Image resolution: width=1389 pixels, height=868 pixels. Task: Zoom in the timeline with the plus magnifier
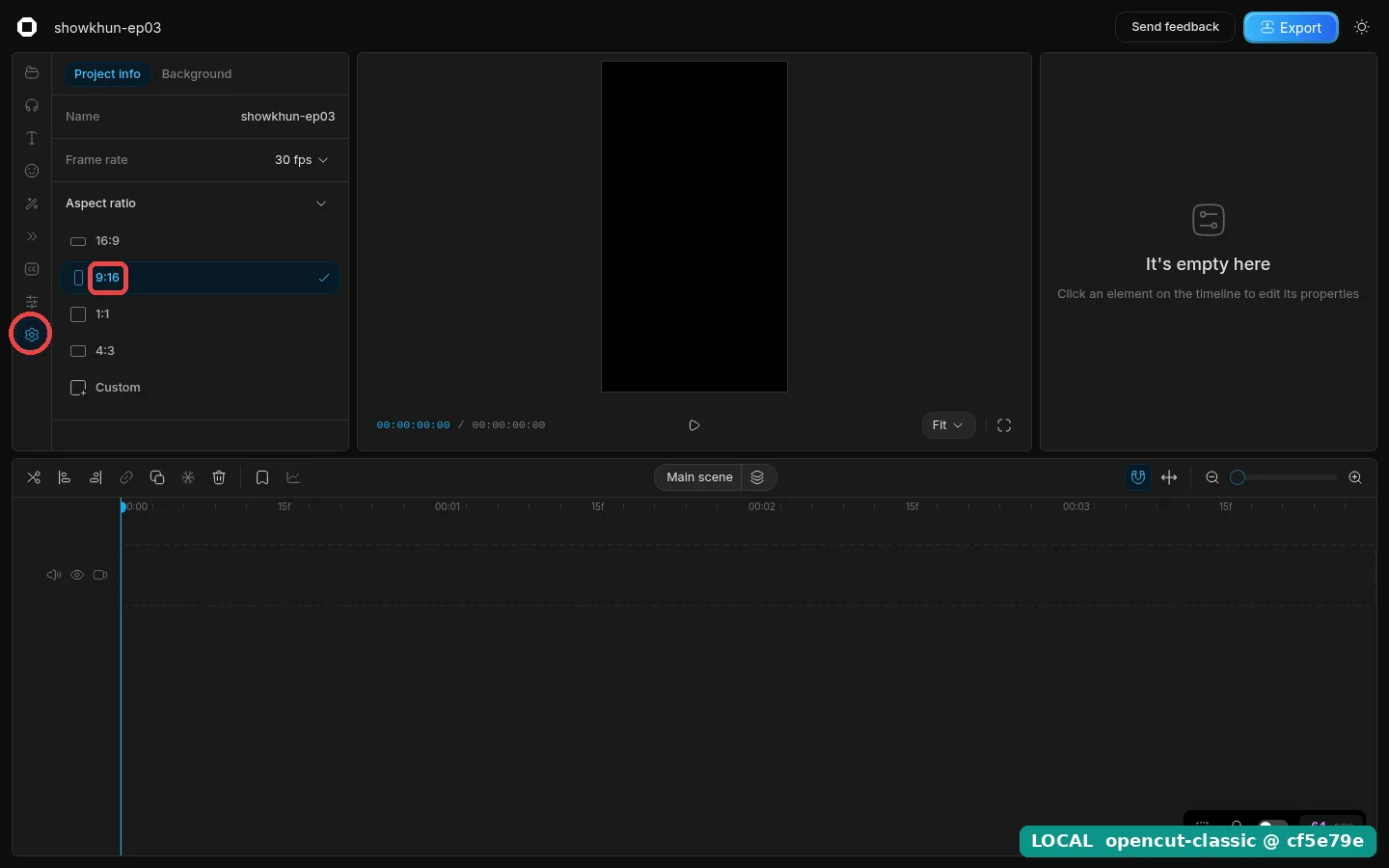pyautogui.click(x=1355, y=477)
